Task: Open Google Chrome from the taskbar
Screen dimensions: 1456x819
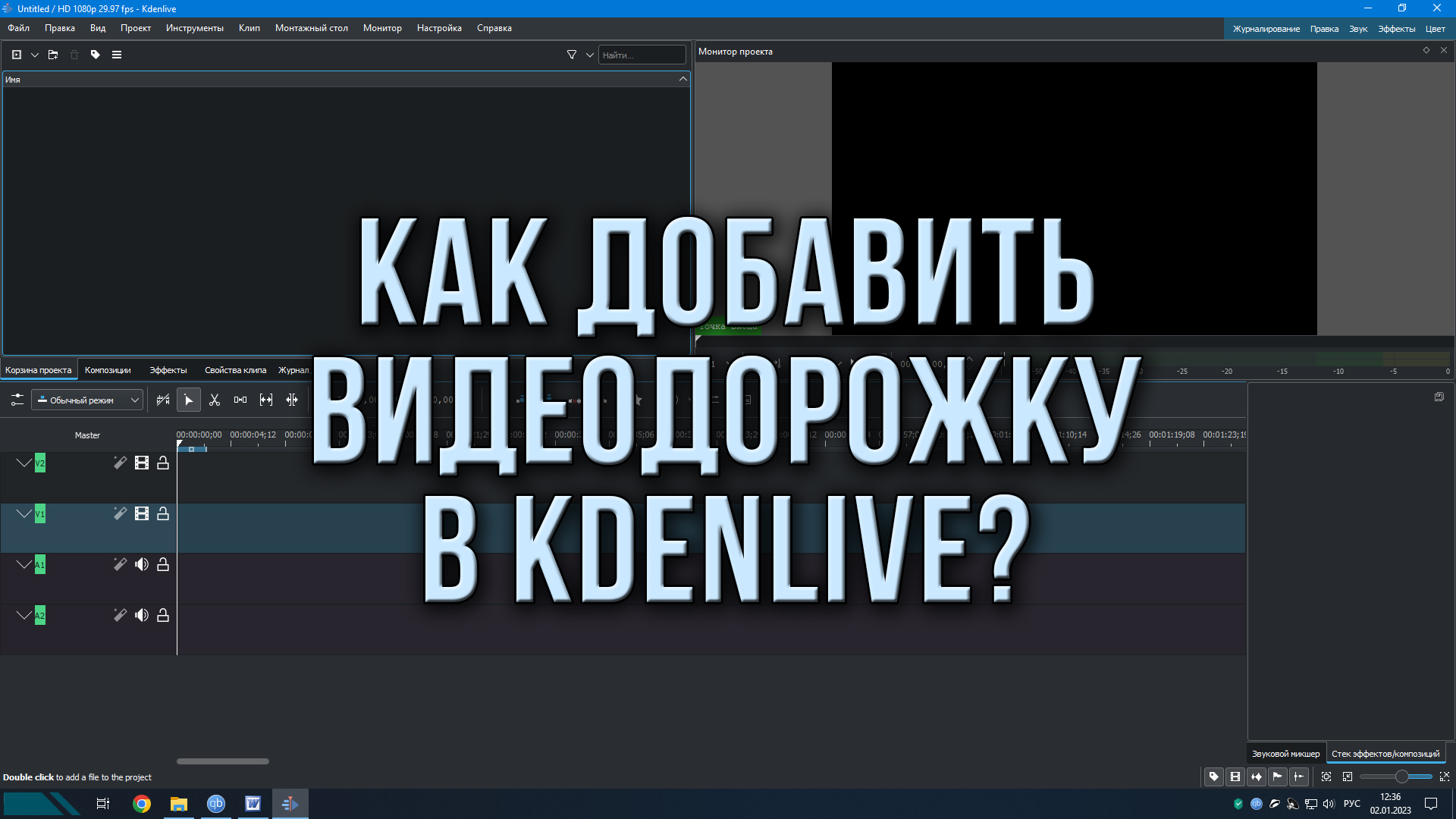Action: (x=141, y=803)
